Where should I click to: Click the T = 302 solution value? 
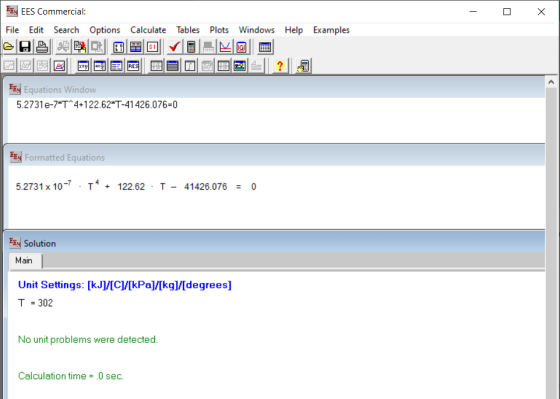[x=35, y=303]
